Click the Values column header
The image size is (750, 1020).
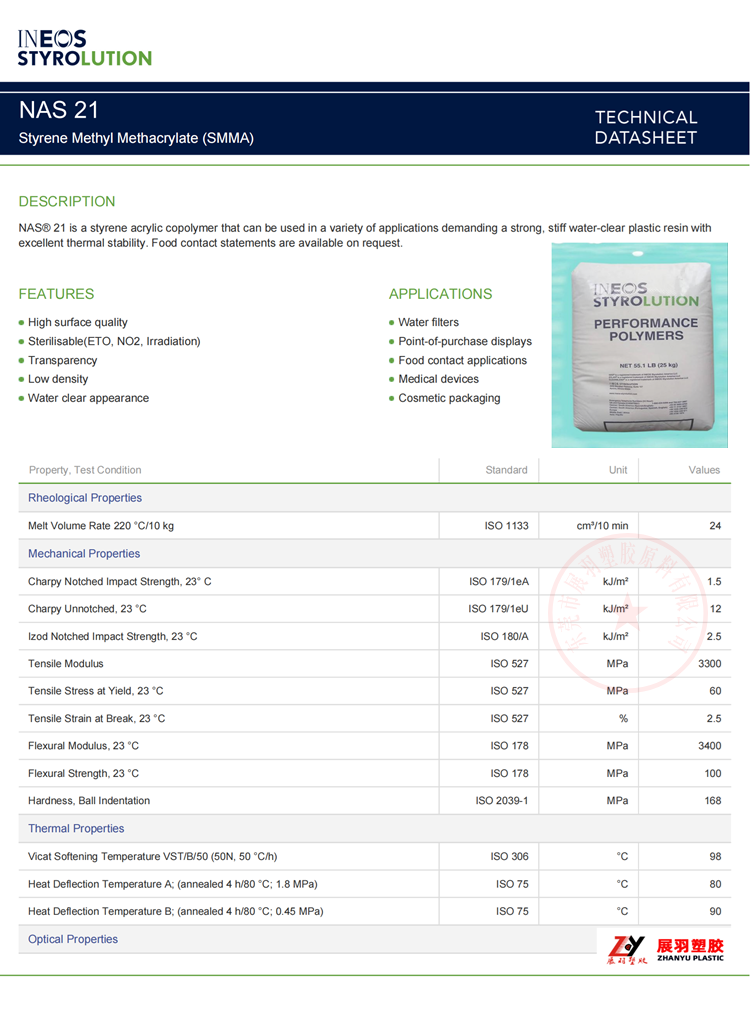point(704,470)
